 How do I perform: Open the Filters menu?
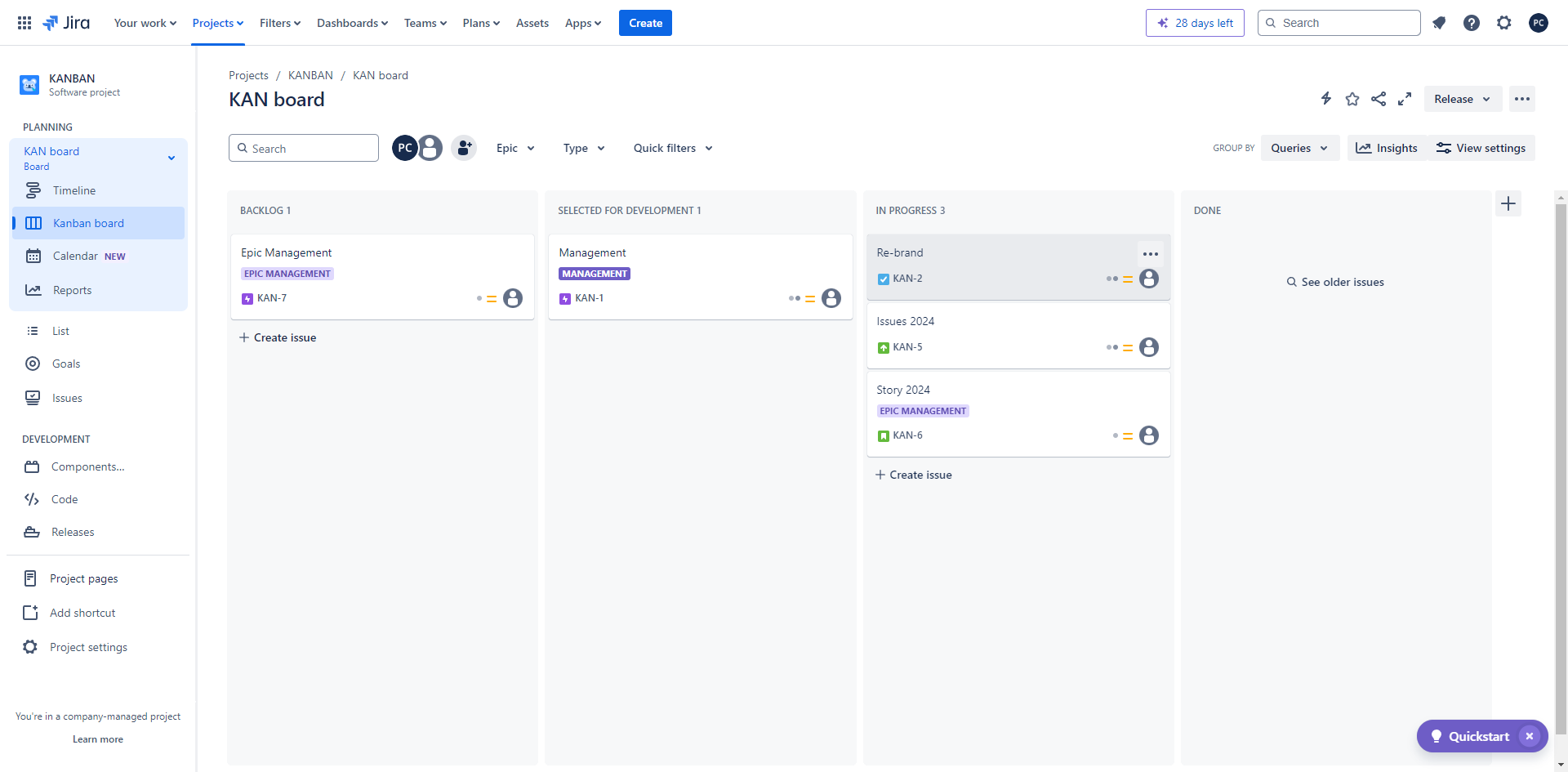click(280, 23)
